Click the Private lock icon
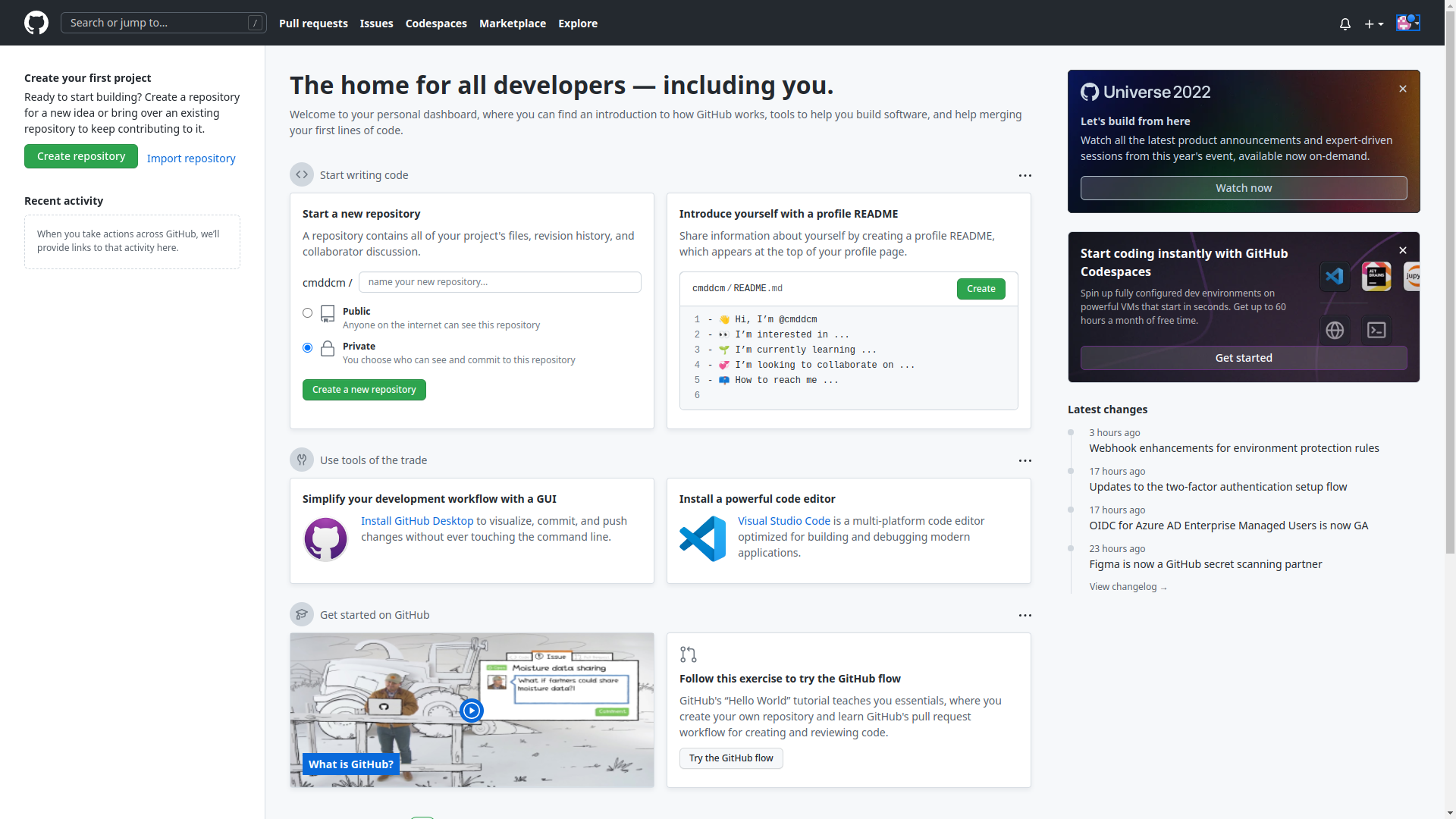This screenshot has width=1456, height=819. tap(328, 348)
